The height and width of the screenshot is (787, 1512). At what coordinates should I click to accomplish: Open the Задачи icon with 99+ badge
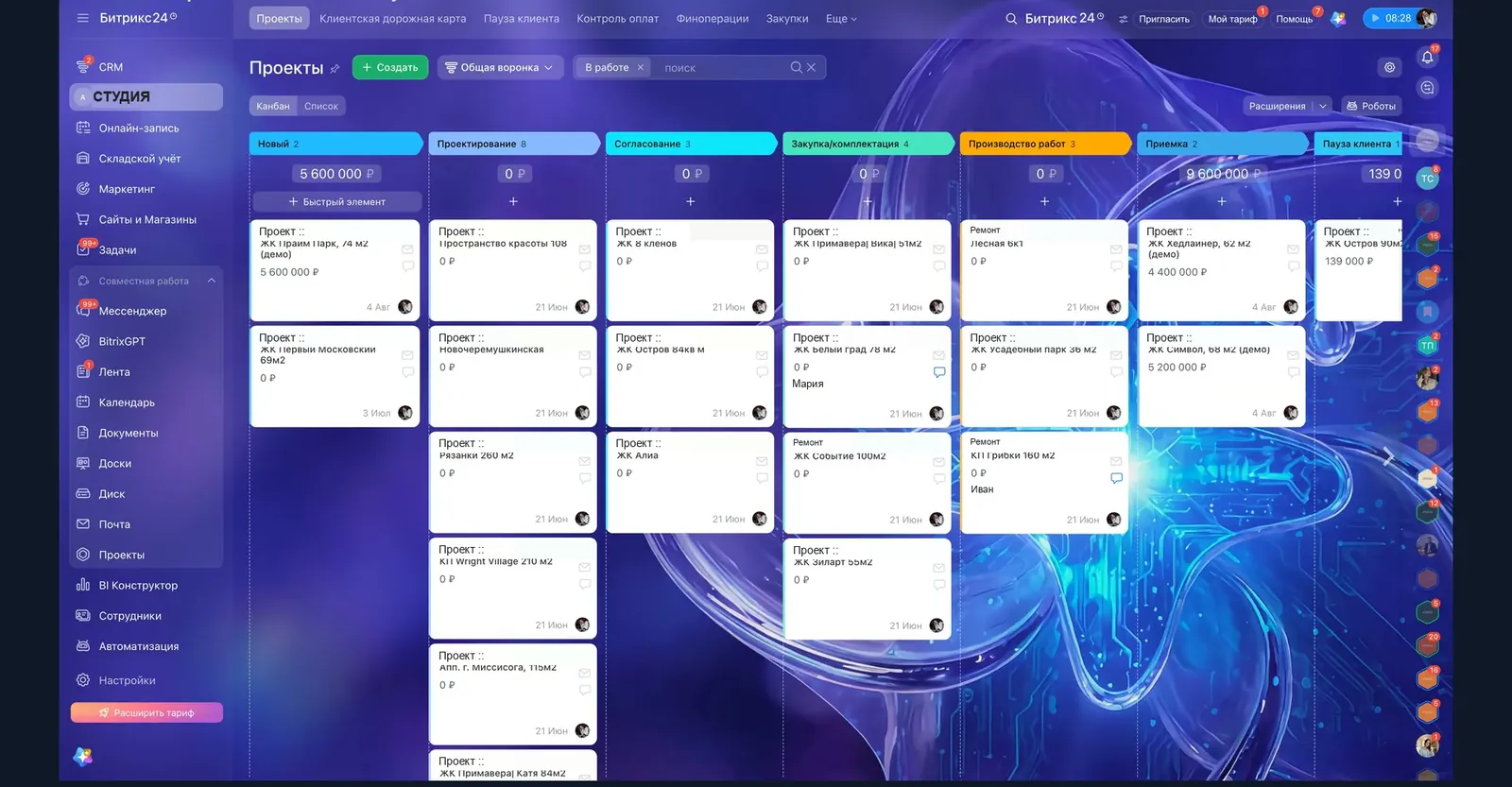(83, 249)
